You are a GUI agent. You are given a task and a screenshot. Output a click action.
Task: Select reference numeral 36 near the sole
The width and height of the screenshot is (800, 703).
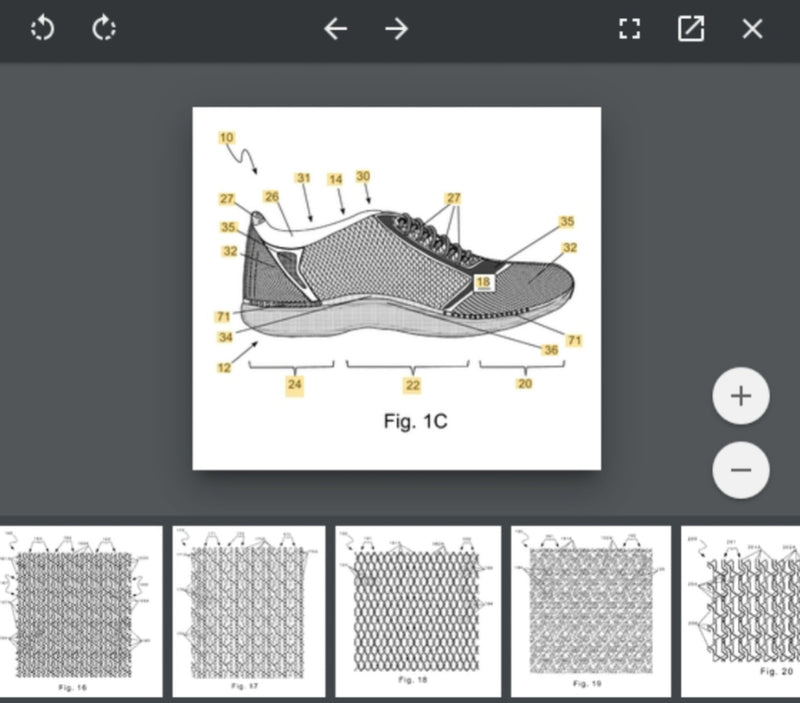tap(550, 349)
